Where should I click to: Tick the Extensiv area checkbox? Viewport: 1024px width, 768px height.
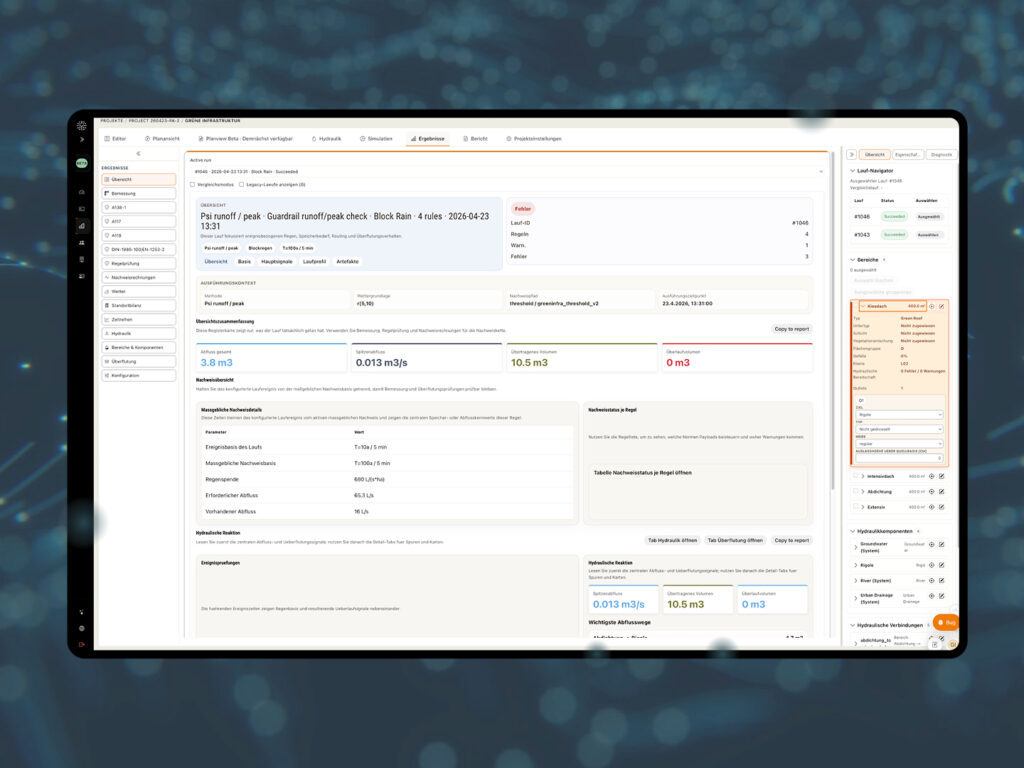[856, 507]
